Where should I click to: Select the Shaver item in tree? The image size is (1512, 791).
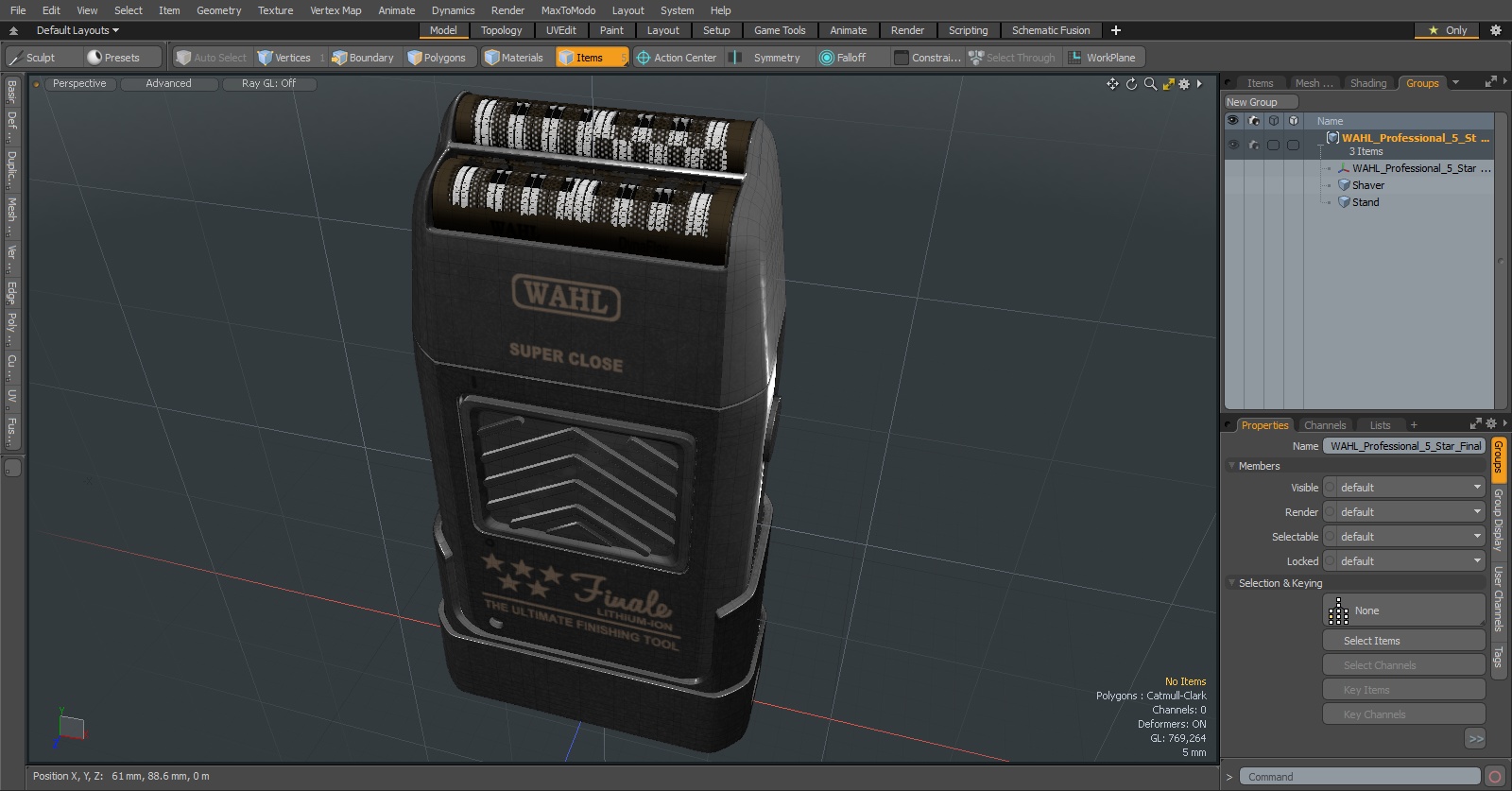tap(1367, 185)
